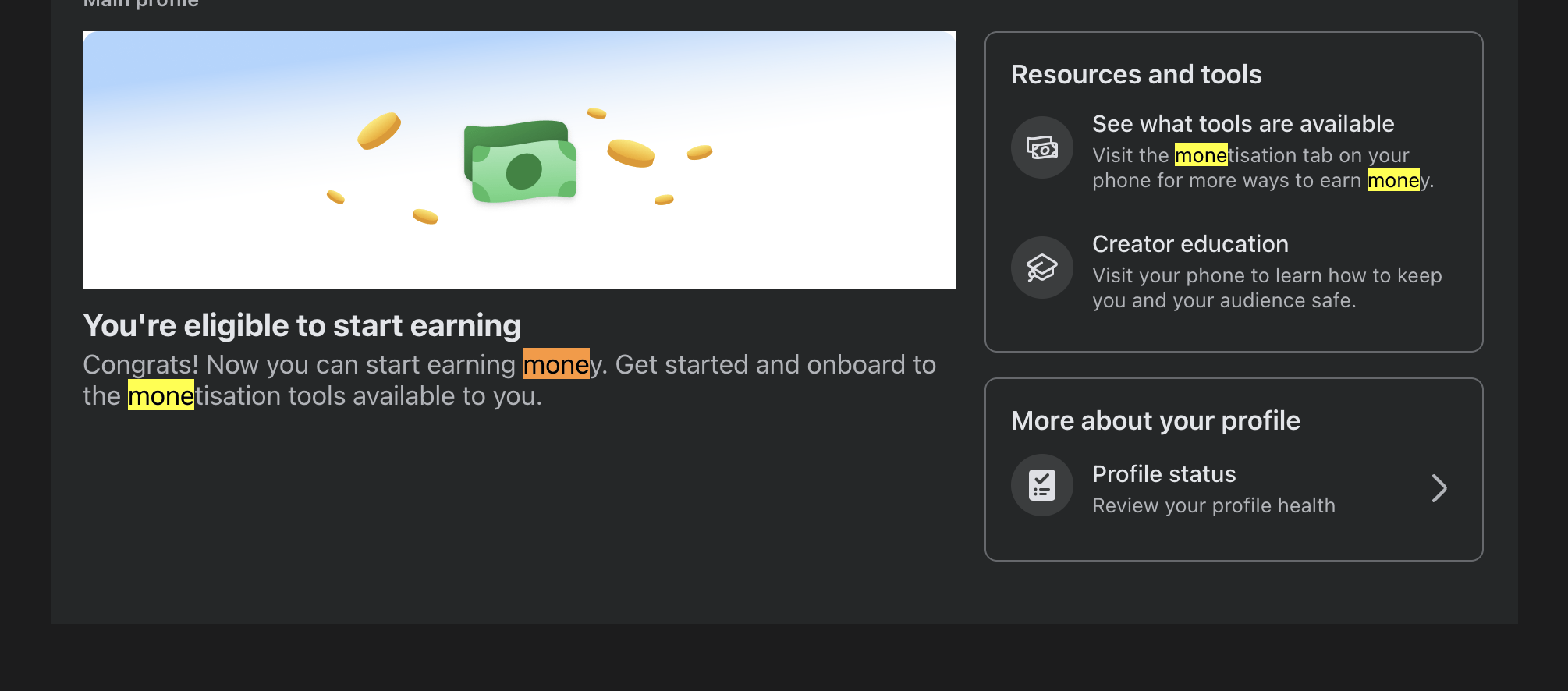Image resolution: width=1568 pixels, height=691 pixels.
Task: Click the 'Visit the monetisation tab' description
Action: pos(1263,168)
